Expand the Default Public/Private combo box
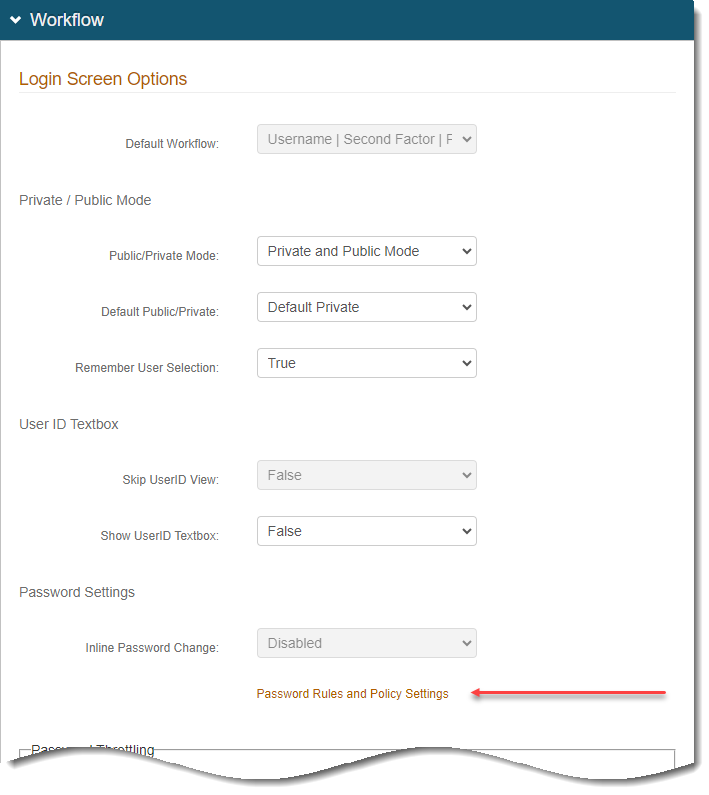709x795 pixels. [x=366, y=307]
